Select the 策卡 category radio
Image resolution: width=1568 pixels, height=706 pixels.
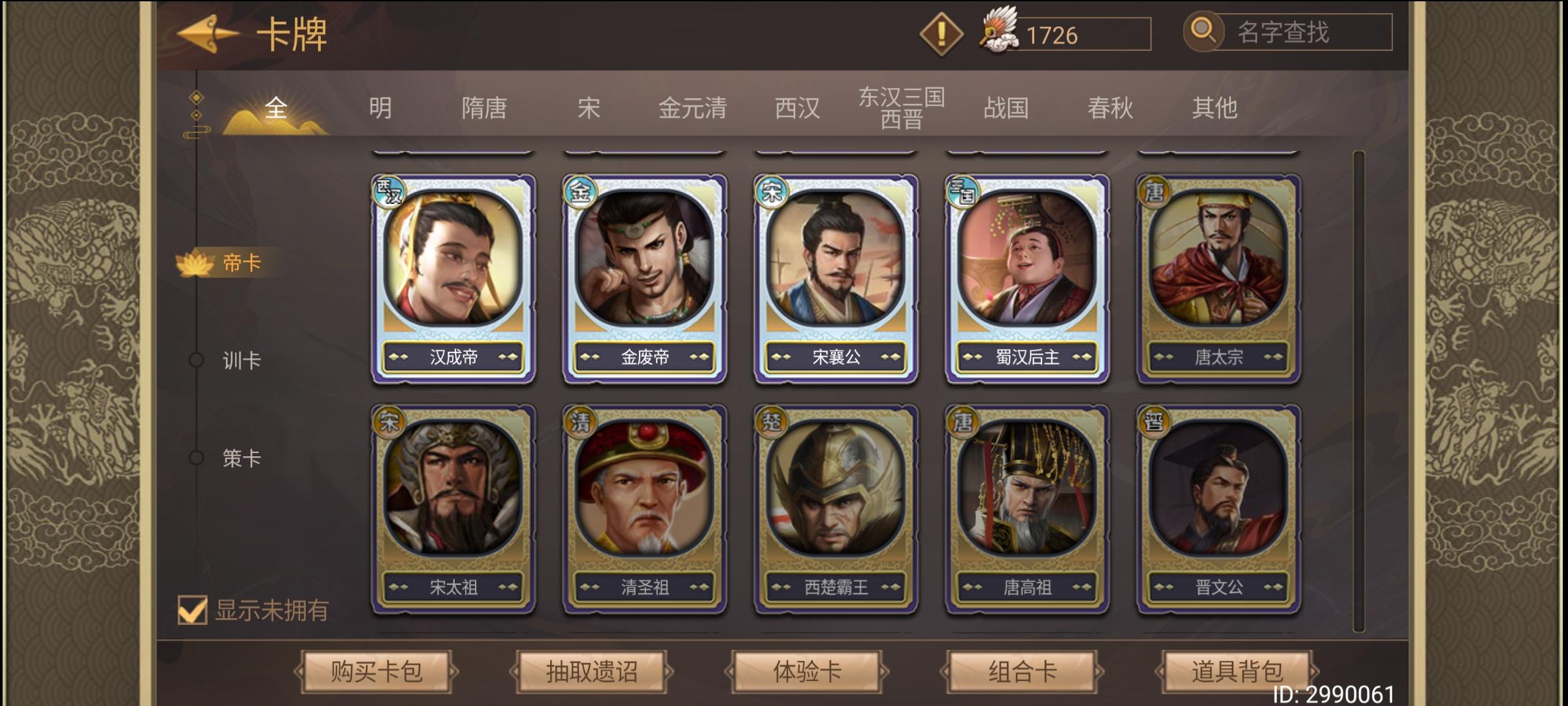click(x=196, y=458)
